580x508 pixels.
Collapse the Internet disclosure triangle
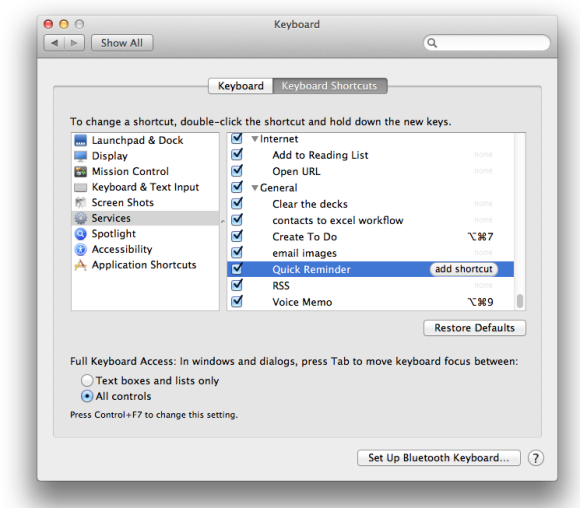(x=254, y=139)
